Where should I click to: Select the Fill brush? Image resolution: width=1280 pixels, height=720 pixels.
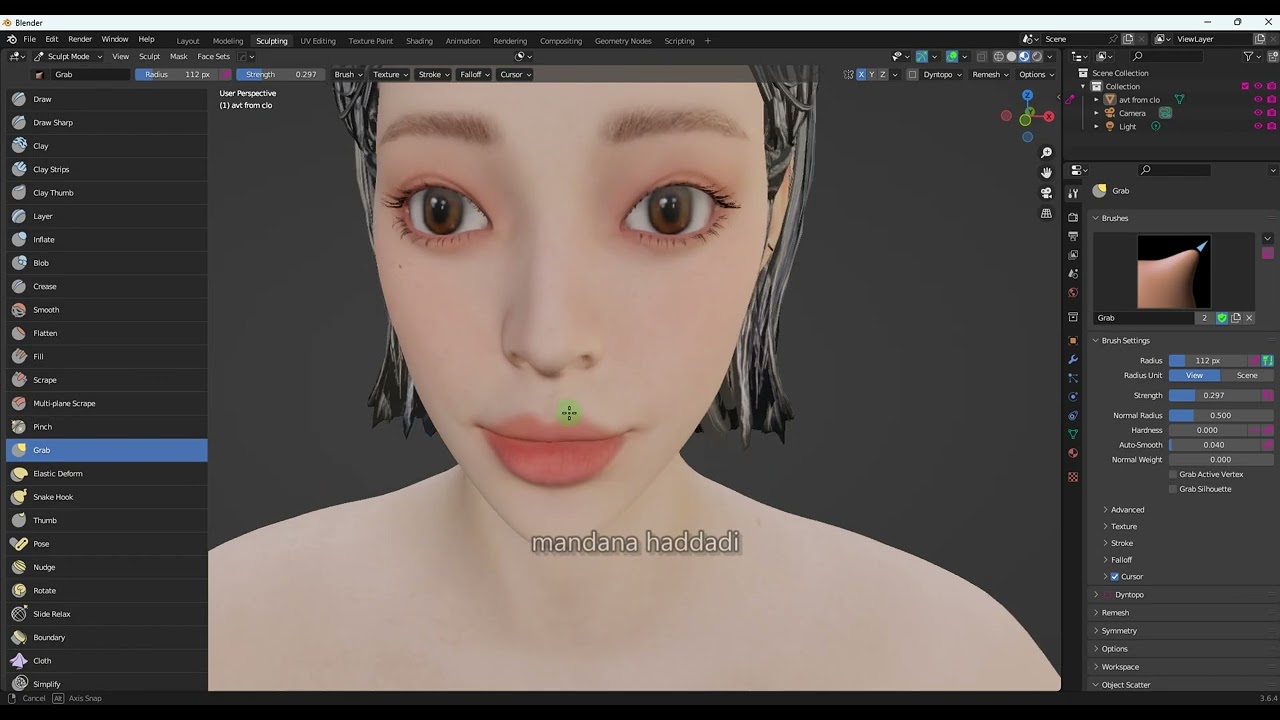(106, 356)
